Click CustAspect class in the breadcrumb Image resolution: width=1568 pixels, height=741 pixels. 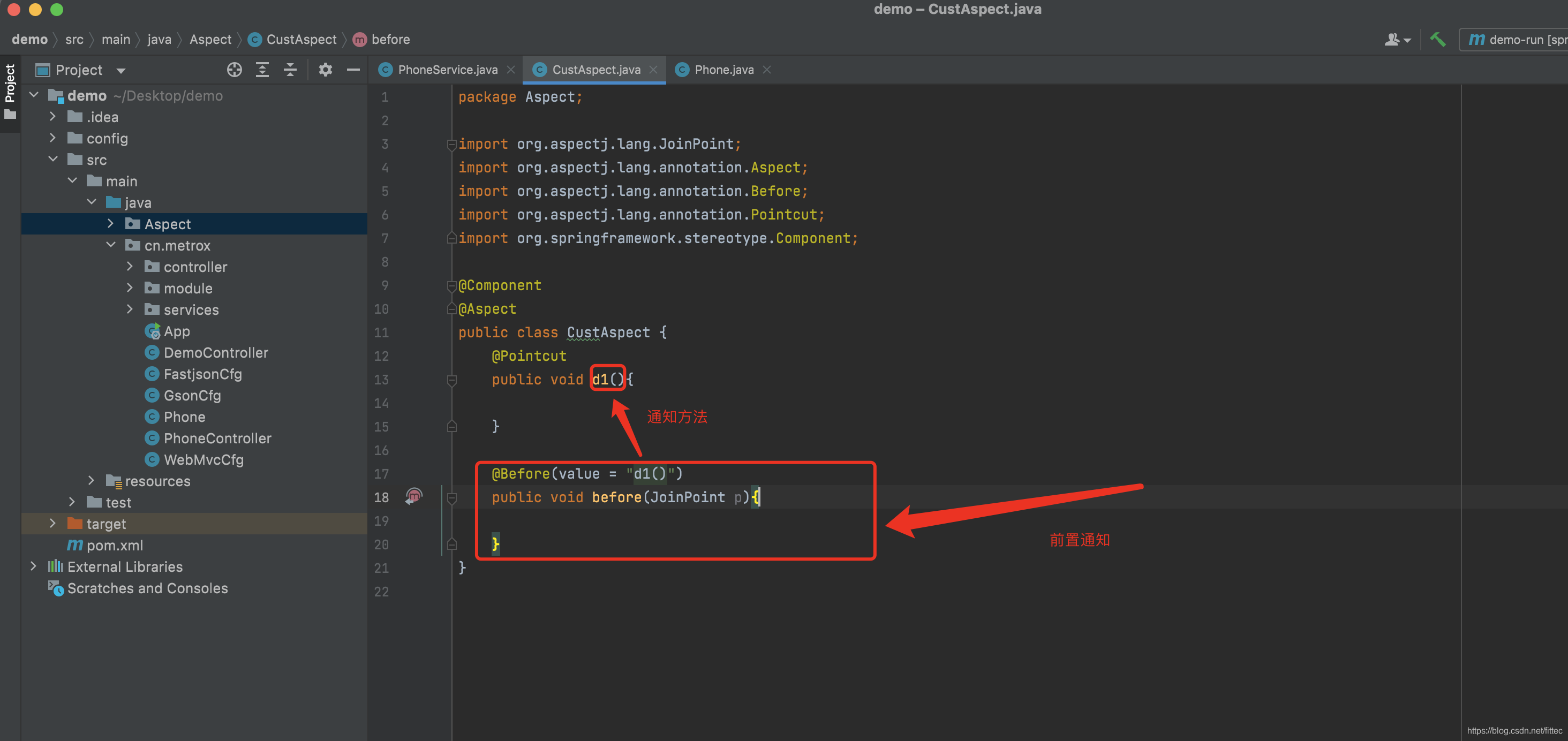click(293, 40)
